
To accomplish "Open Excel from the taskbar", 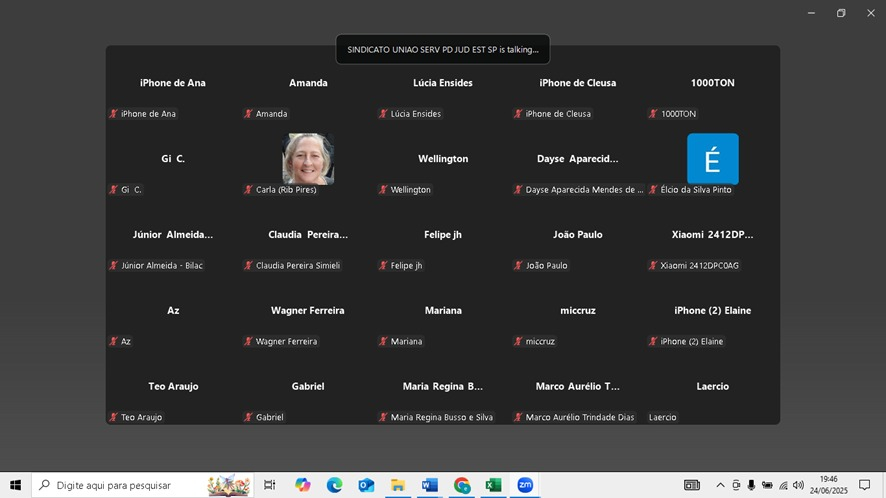I will (493, 485).
